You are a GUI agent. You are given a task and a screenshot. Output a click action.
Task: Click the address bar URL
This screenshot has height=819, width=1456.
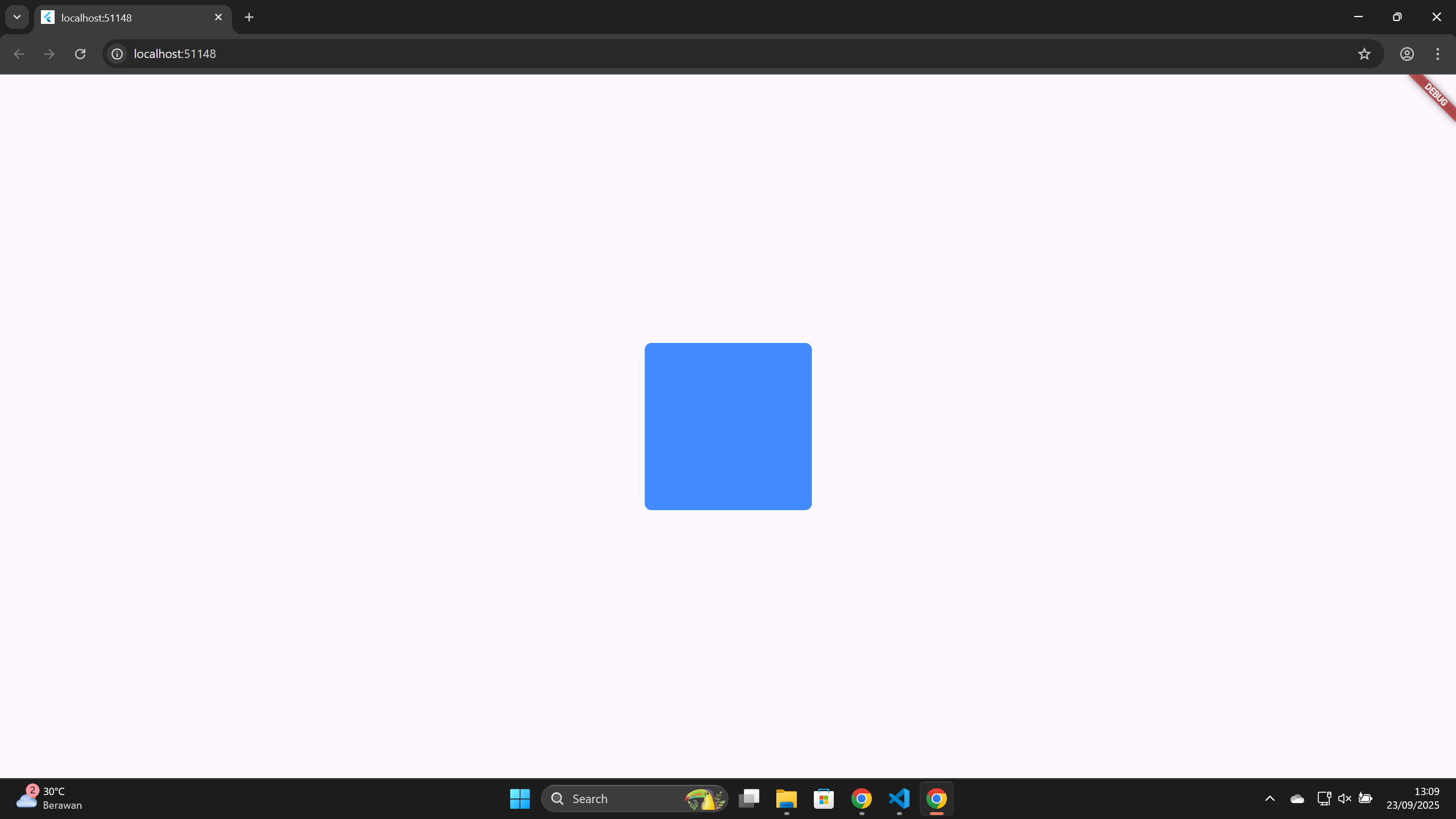(175, 53)
